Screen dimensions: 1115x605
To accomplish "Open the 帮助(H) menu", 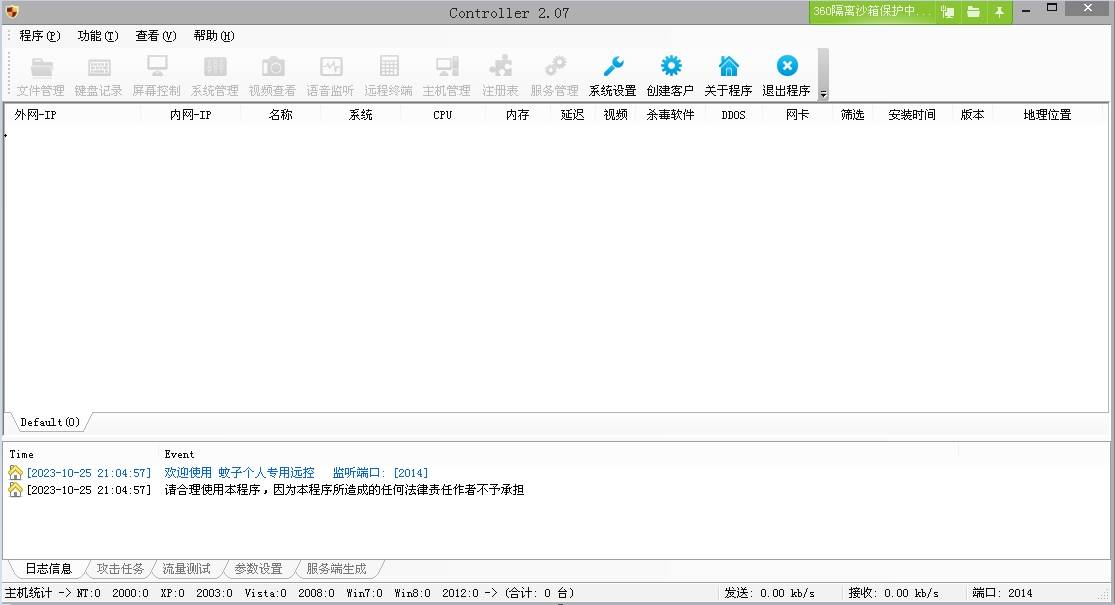I will click(x=214, y=36).
